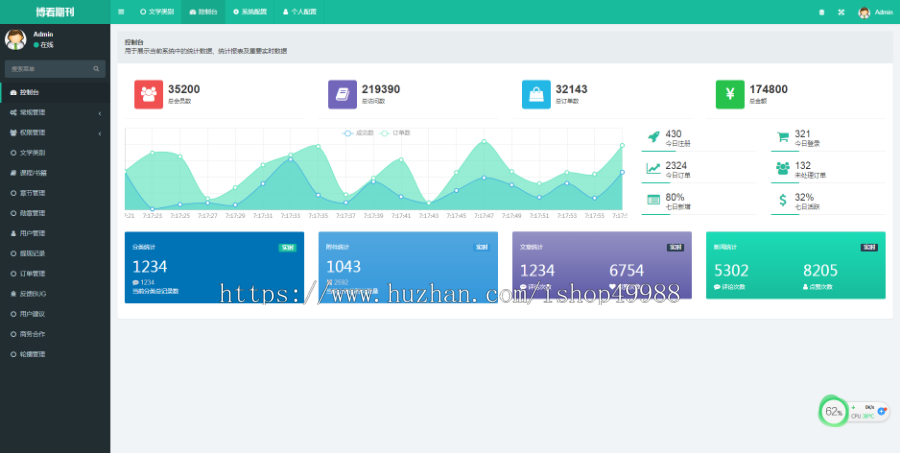Click the 5302 comment count value
The width and height of the screenshot is (900, 453).
click(x=731, y=270)
